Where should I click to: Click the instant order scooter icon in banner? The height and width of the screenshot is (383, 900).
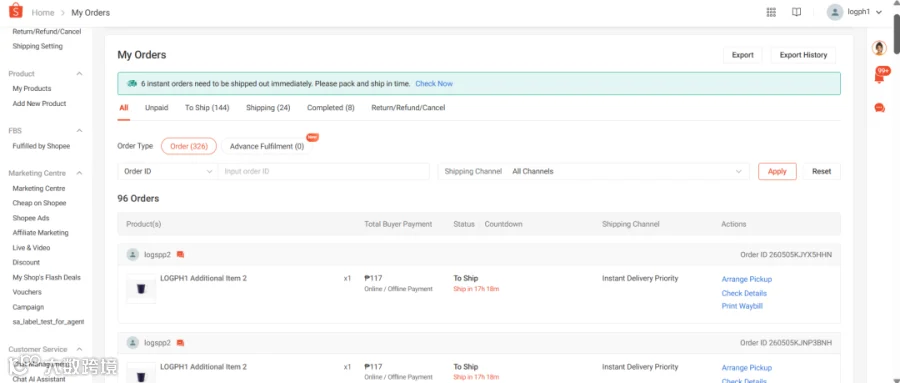[132, 83]
